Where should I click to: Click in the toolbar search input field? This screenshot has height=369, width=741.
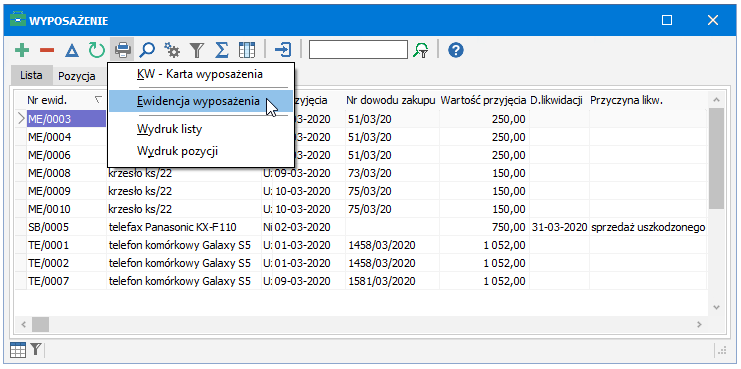click(x=358, y=50)
